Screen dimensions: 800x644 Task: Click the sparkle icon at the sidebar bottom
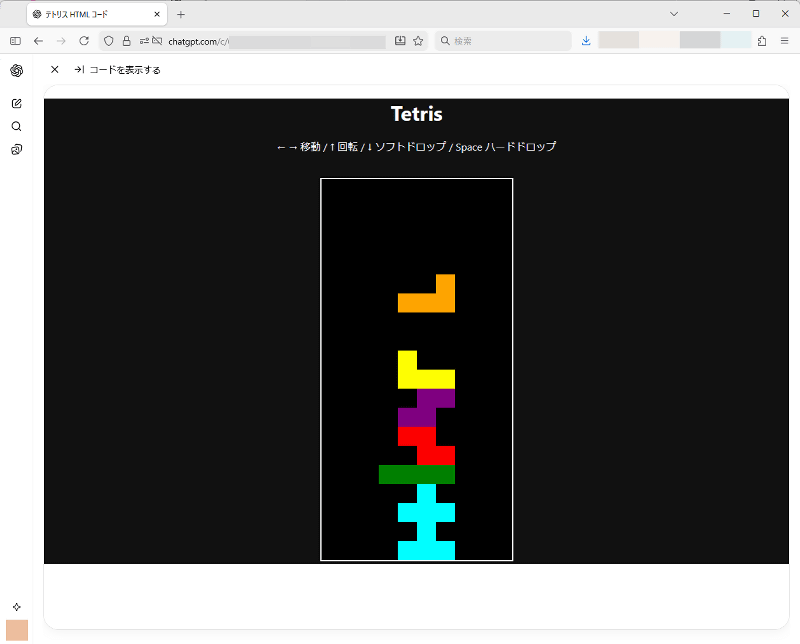pyautogui.click(x=16, y=607)
